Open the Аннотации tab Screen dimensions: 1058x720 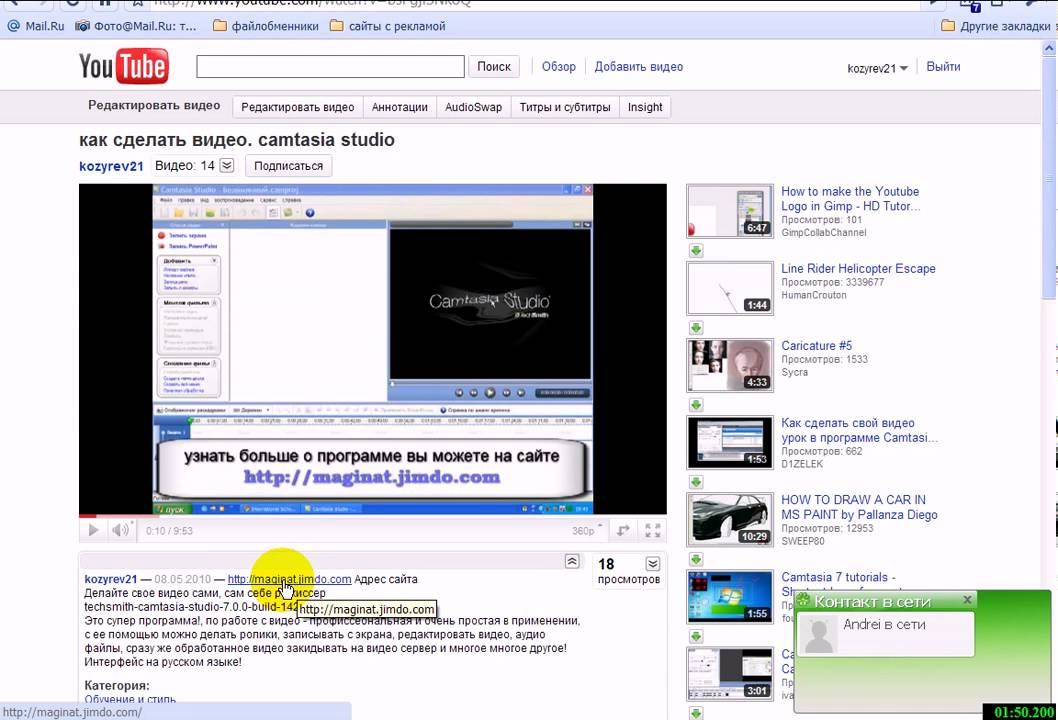(x=399, y=107)
